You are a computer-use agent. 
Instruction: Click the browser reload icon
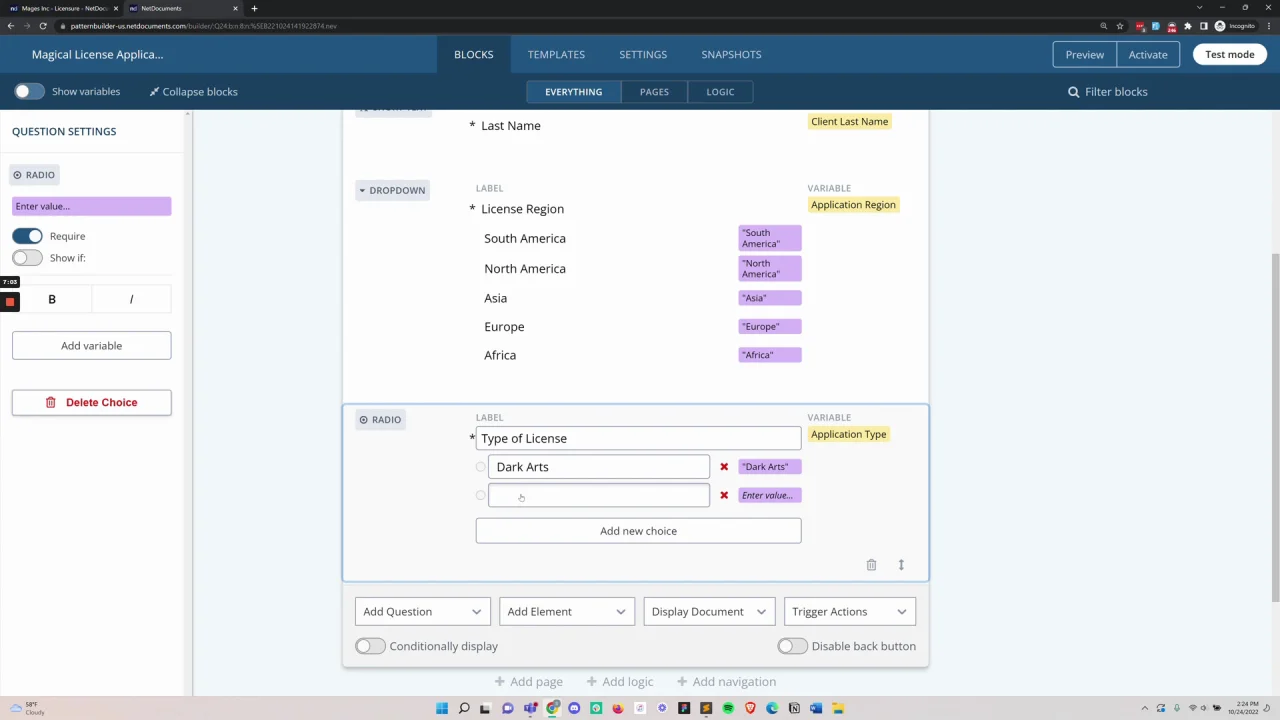pyautogui.click(x=43, y=26)
